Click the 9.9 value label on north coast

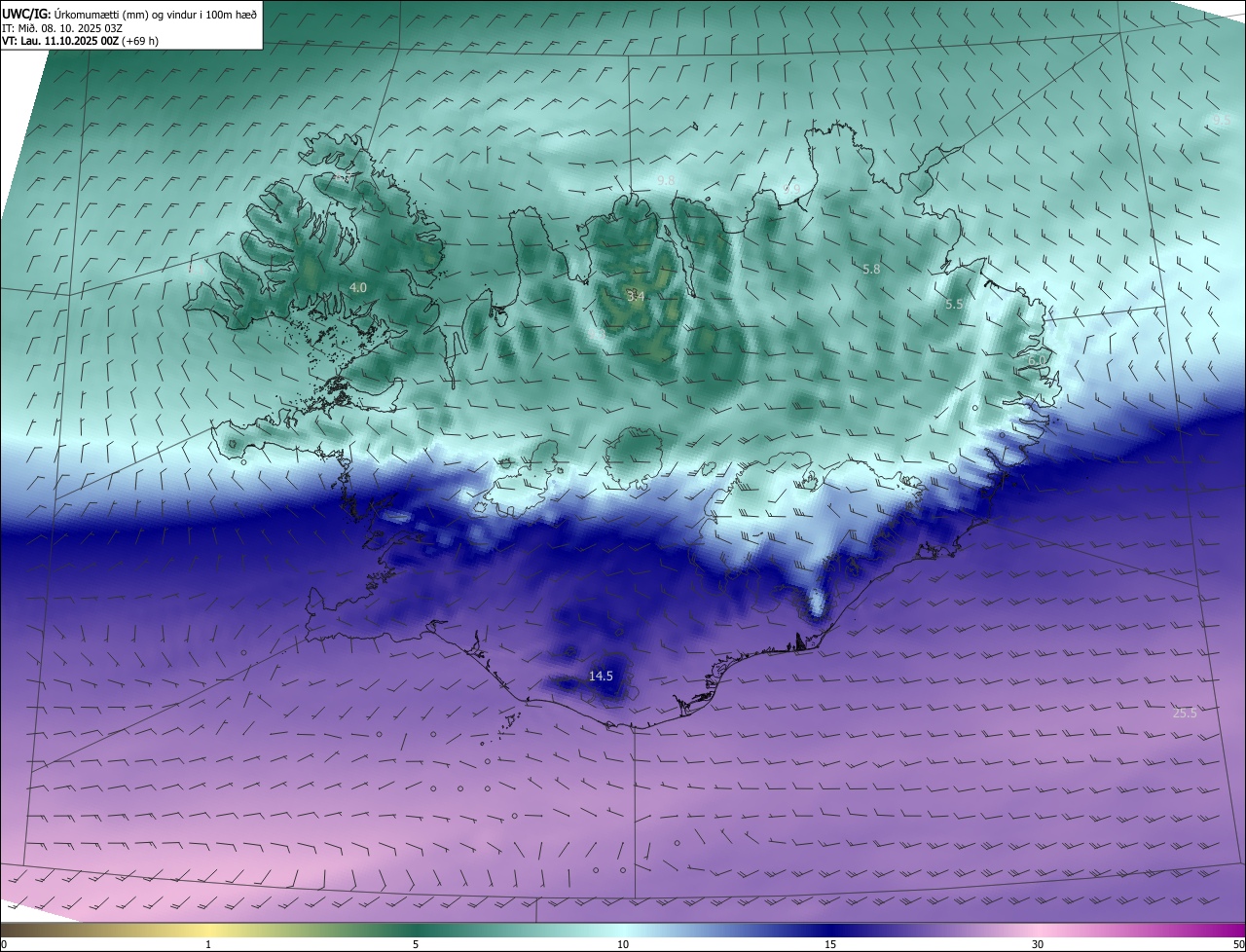(791, 188)
